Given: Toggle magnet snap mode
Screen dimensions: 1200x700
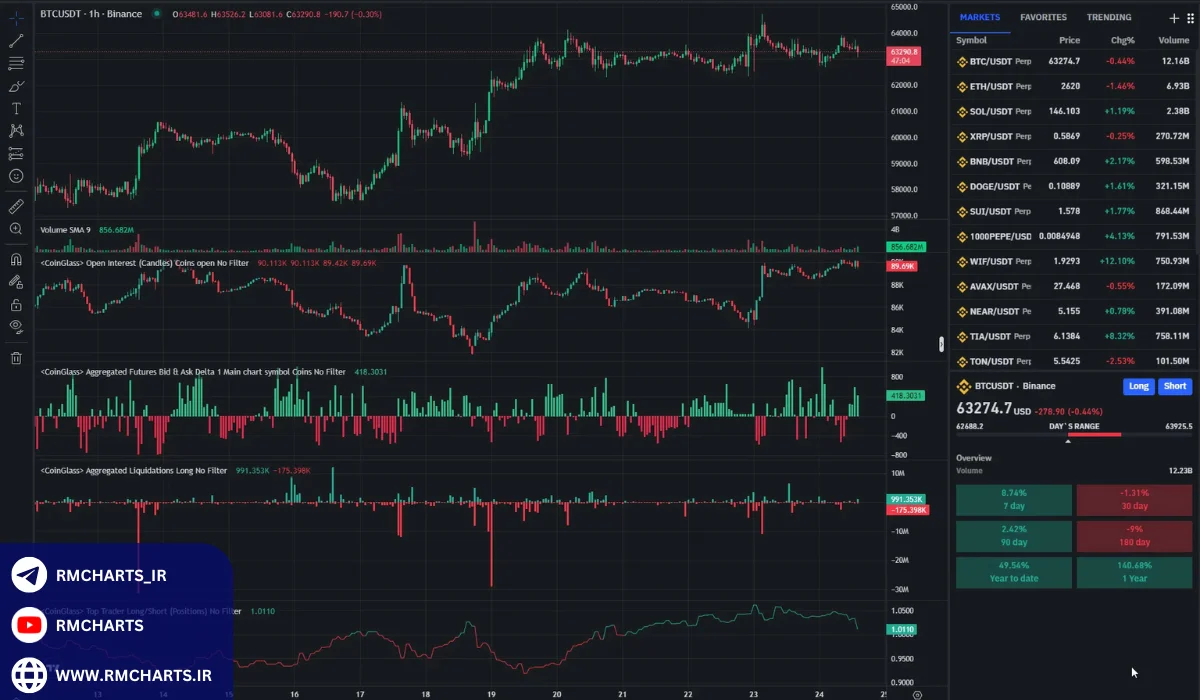Looking at the screenshot, I should point(16,259).
